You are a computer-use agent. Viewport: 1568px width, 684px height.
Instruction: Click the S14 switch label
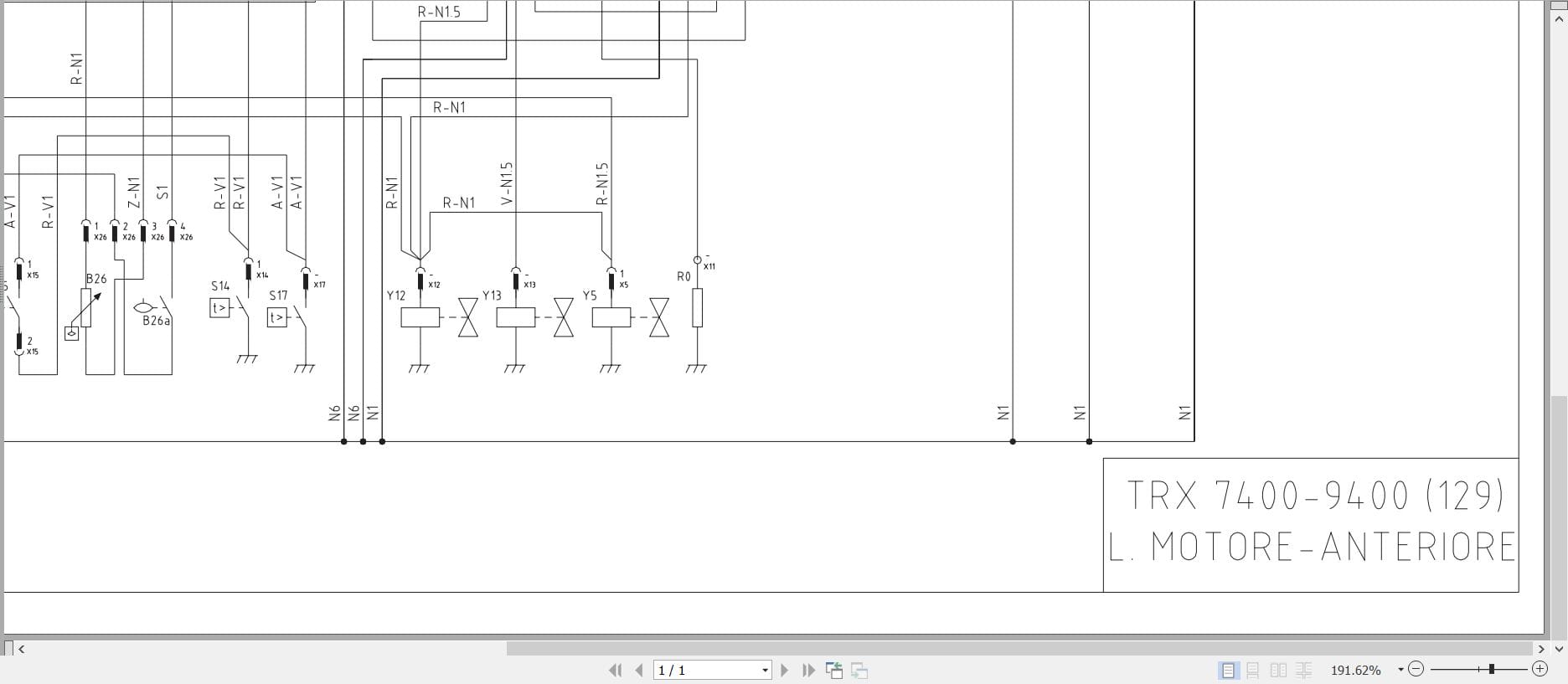(220, 285)
